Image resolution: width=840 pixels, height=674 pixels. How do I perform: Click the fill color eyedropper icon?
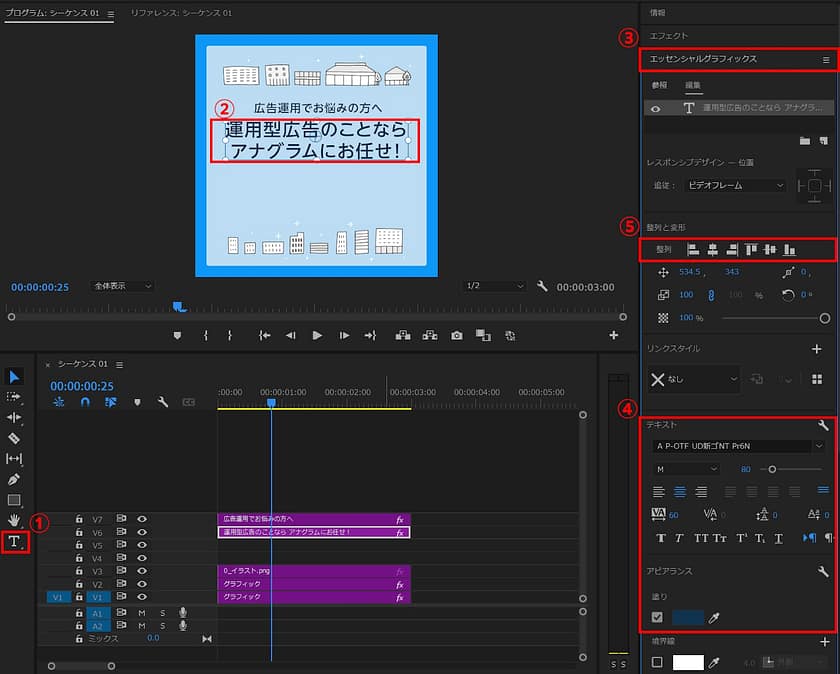(x=714, y=618)
